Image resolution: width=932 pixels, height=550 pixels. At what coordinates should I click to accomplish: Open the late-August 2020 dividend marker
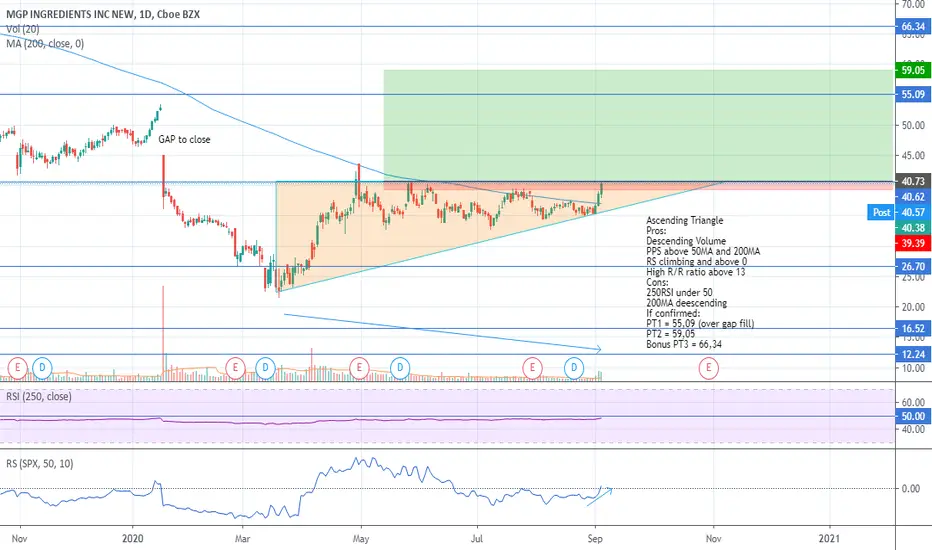click(574, 368)
